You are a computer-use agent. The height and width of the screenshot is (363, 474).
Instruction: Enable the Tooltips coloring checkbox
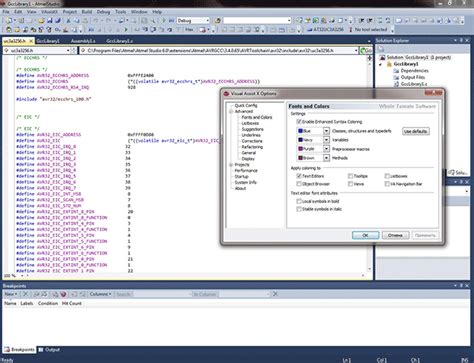point(350,176)
